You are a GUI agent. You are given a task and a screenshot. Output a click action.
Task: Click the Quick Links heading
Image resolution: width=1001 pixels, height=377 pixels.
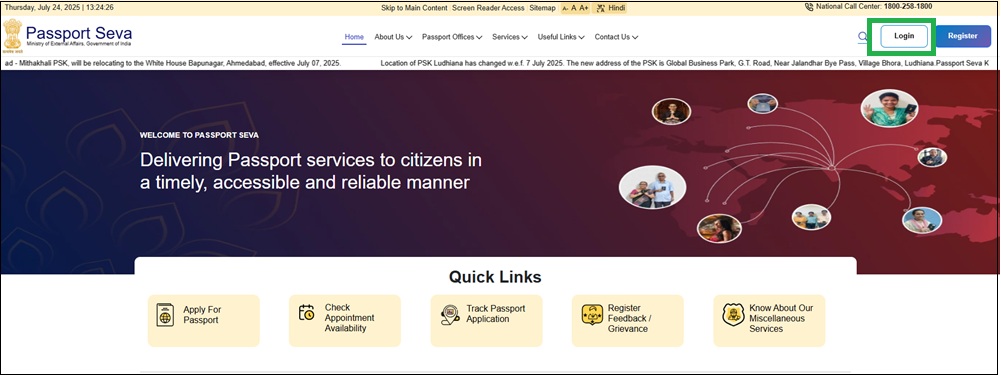tap(495, 277)
